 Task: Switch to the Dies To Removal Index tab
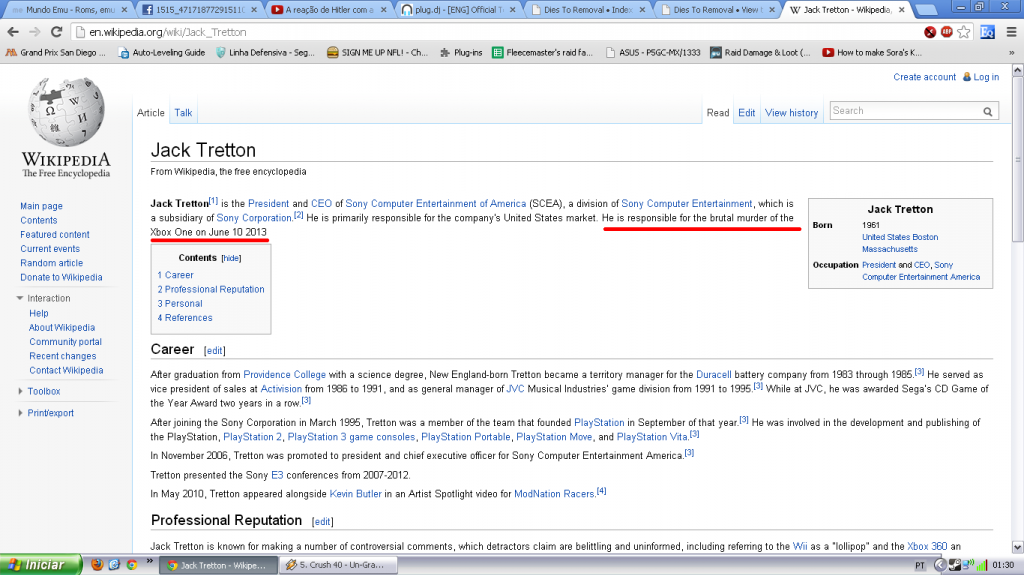click(590, 10)
